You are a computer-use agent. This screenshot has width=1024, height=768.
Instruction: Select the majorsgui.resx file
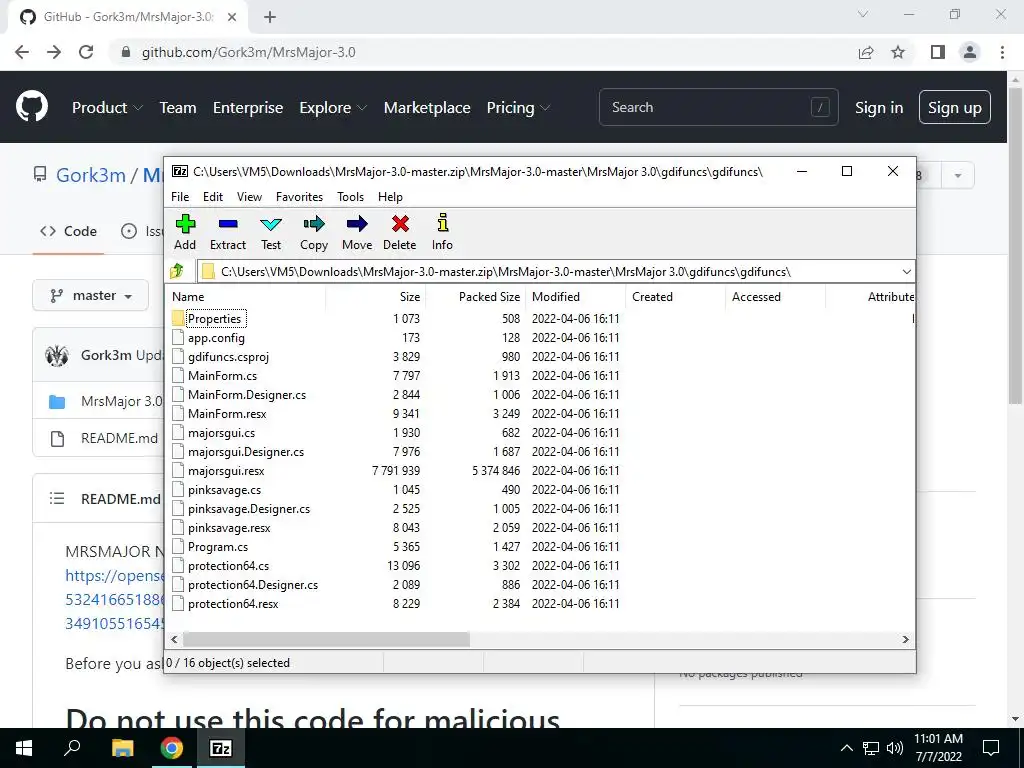click(x=226, y=471)
